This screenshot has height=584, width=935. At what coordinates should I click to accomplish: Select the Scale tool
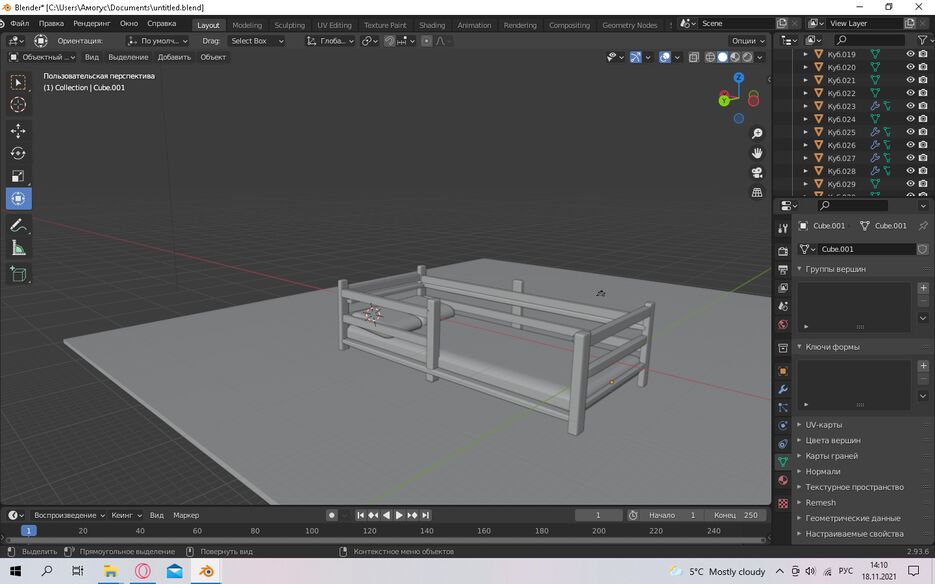tap(18, 176)
